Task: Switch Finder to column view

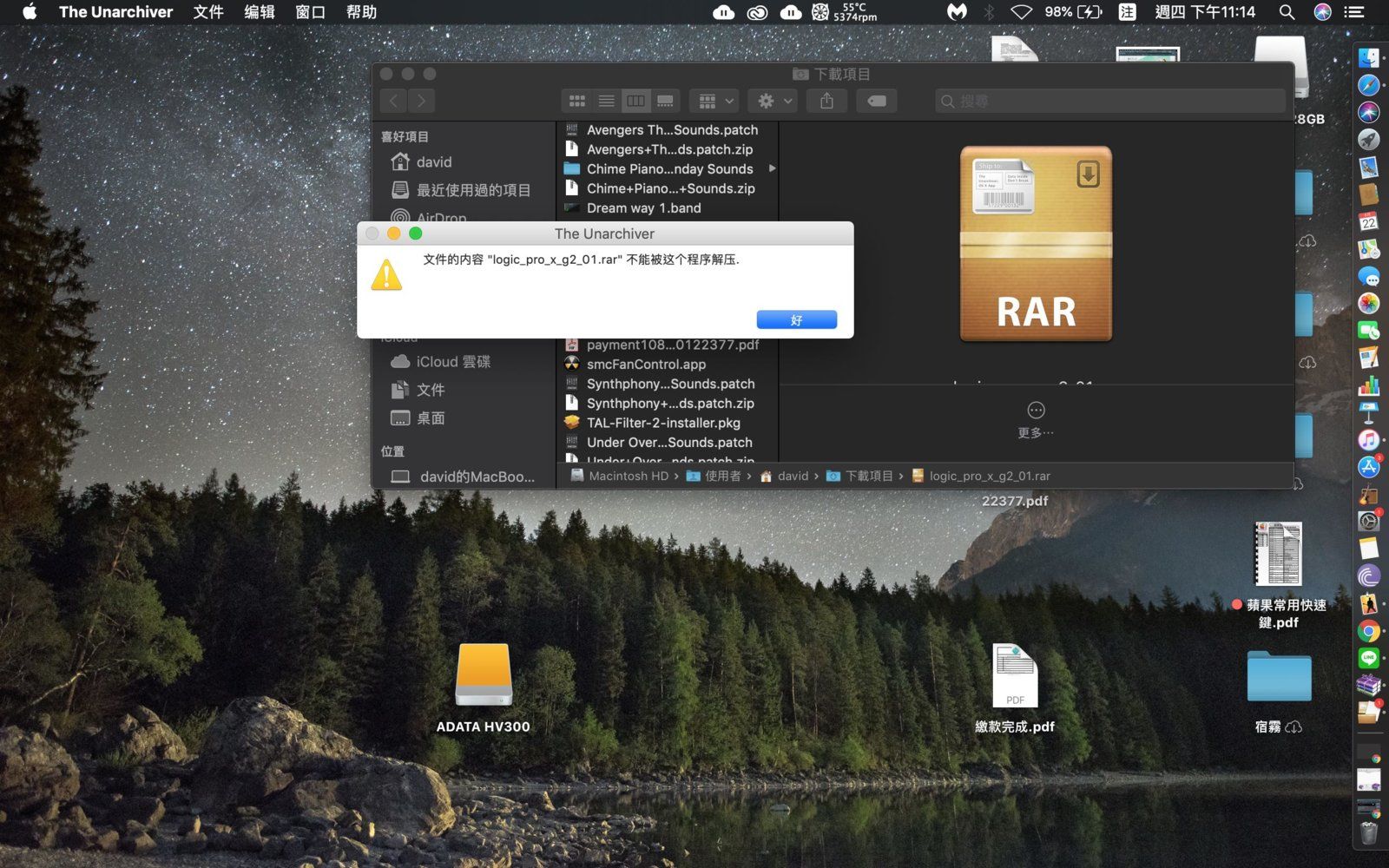Action: coord(635,101)
